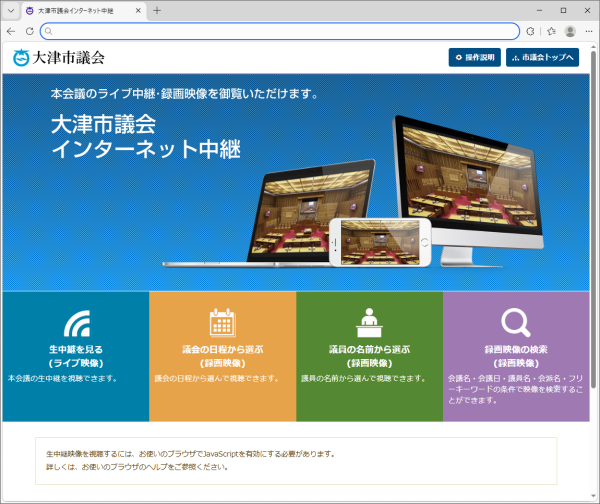Open 録画映像の検索 page

click(x=515, y=356)
